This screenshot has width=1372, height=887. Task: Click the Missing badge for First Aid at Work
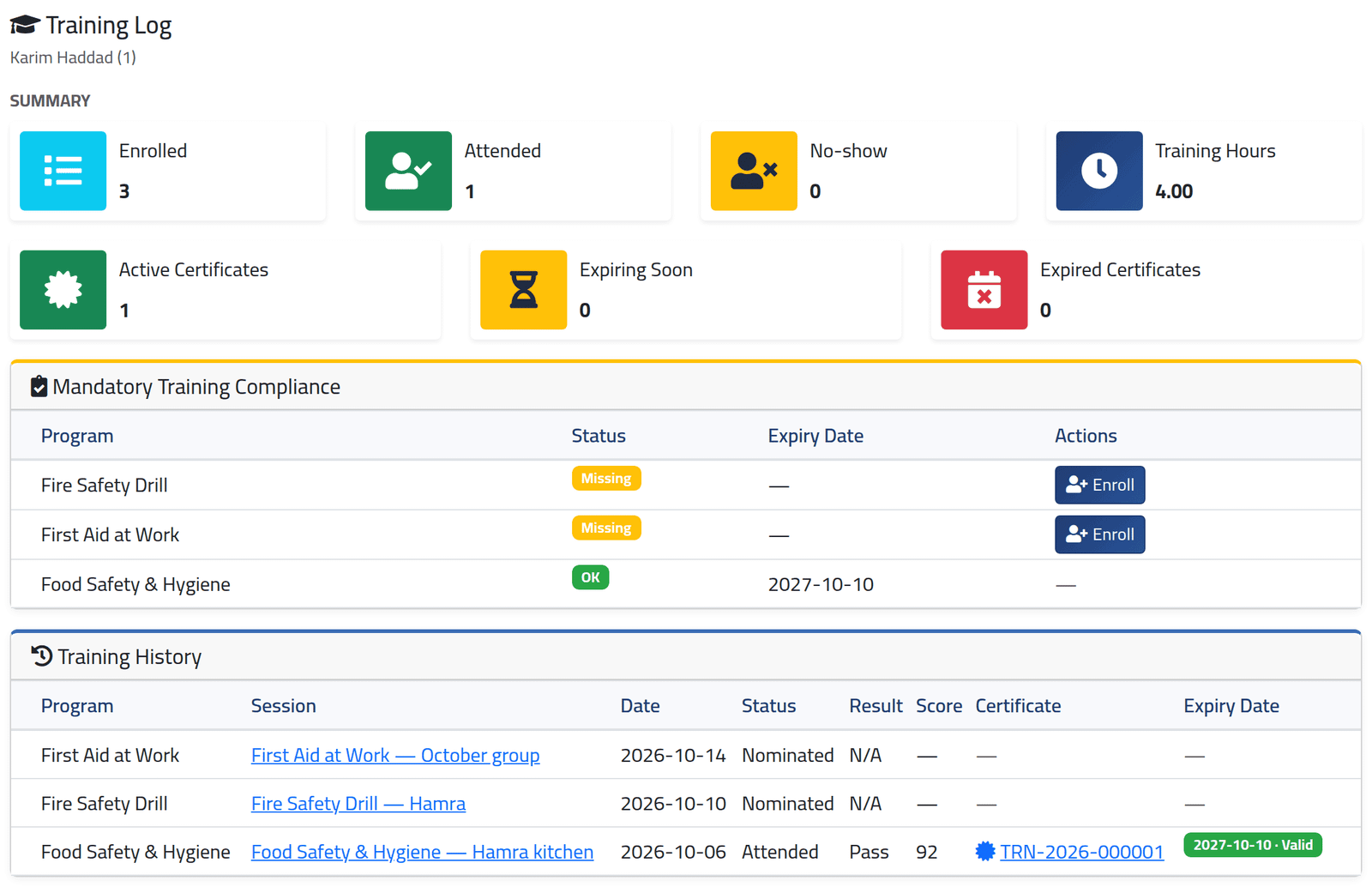pyautogui.click(x=606, y=528)
